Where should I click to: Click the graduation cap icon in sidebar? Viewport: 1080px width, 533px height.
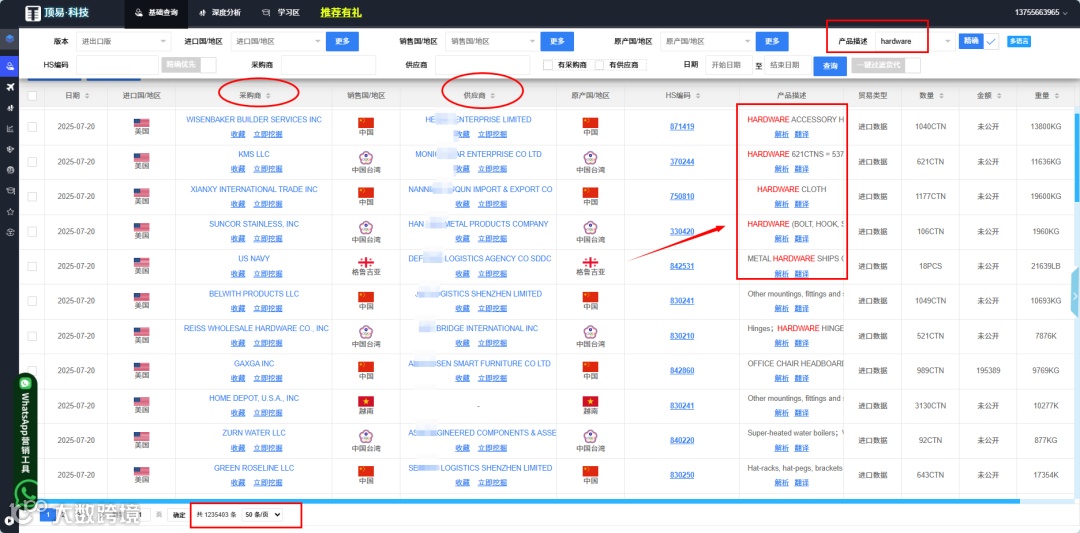tap(10, 190)
